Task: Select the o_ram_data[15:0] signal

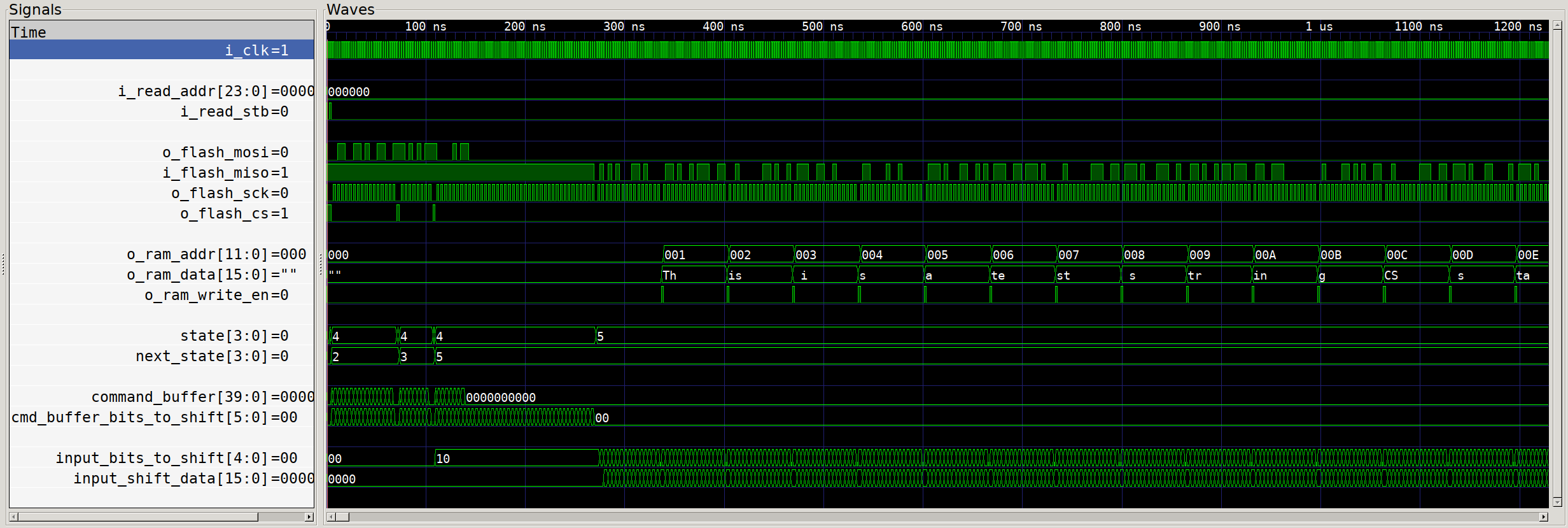Action: [x=162, y=275]
